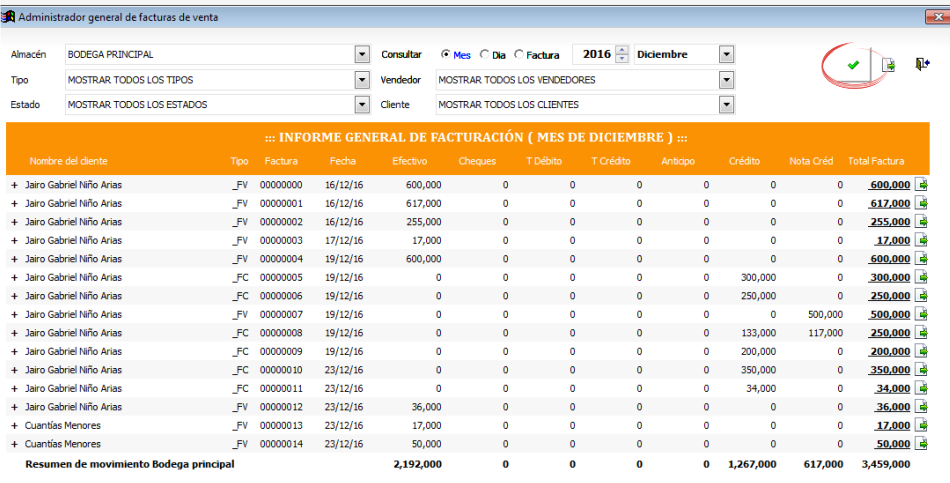950x483 pixels.
Task: Click the Factura column header
Action: tap(281, 161)
